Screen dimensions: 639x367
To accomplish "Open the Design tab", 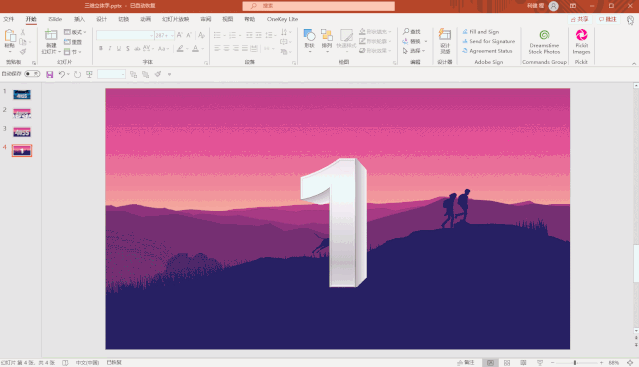I will [101, 19].
